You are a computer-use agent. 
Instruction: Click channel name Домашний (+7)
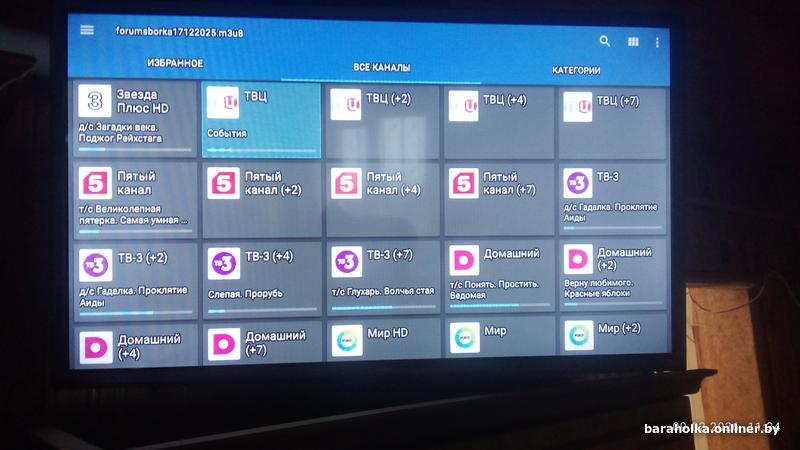coord(276,342)
